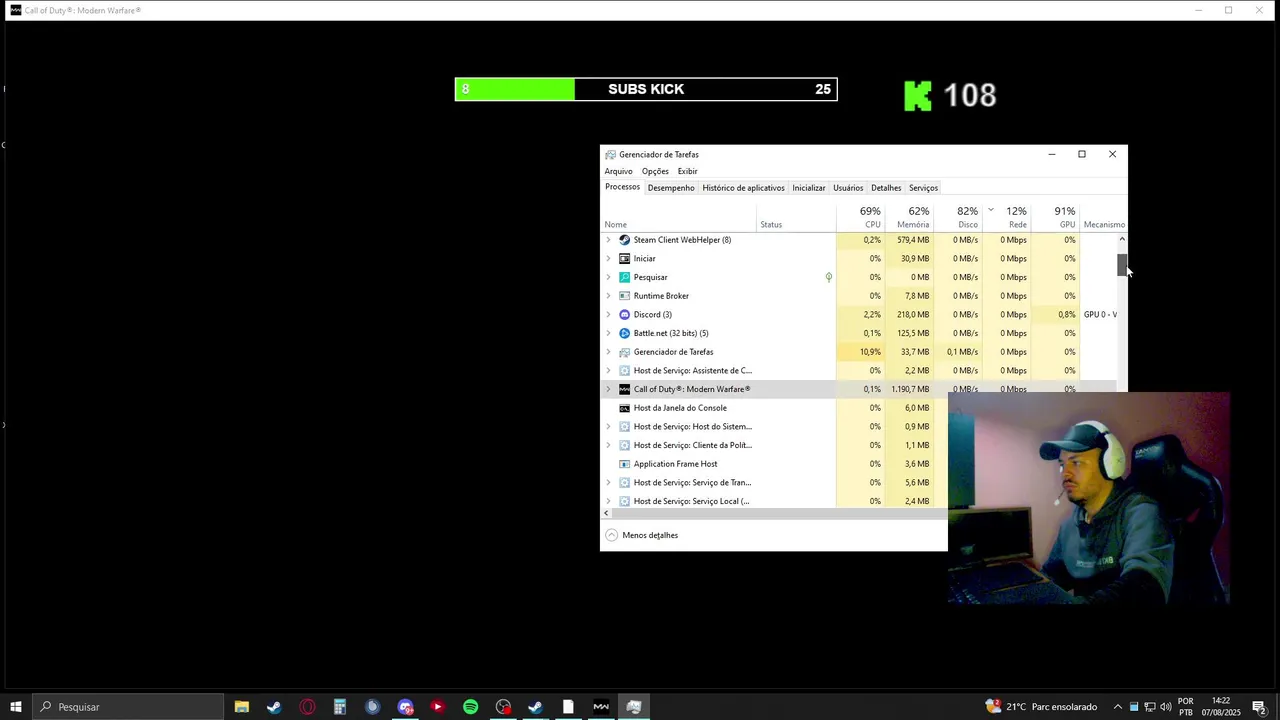This screenshot has height=720, width=1280.
Task: Click the Pesquisar process magnifier icon
Action: [625, 277]
